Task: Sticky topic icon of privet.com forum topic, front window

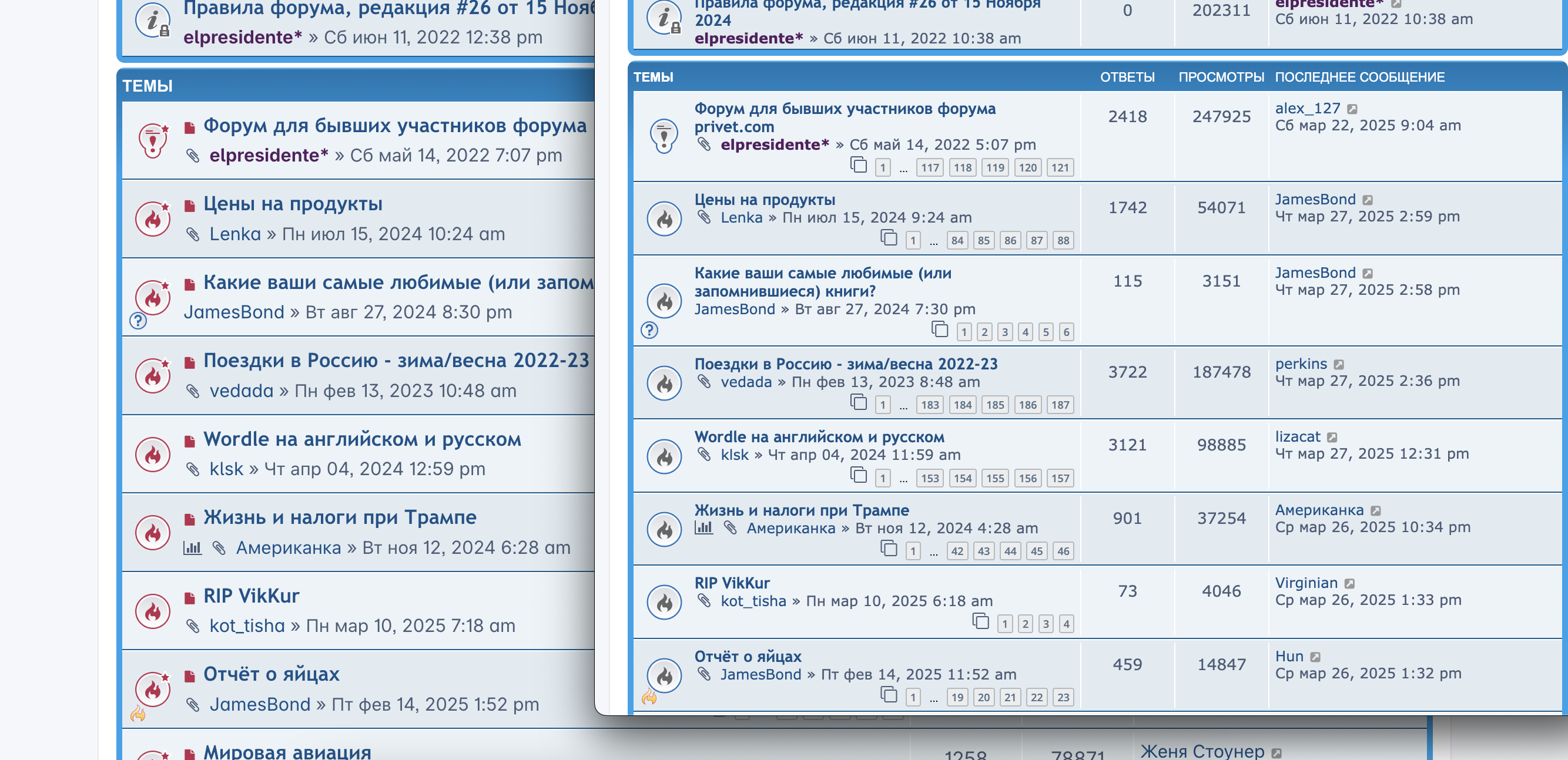Action: 664,135
